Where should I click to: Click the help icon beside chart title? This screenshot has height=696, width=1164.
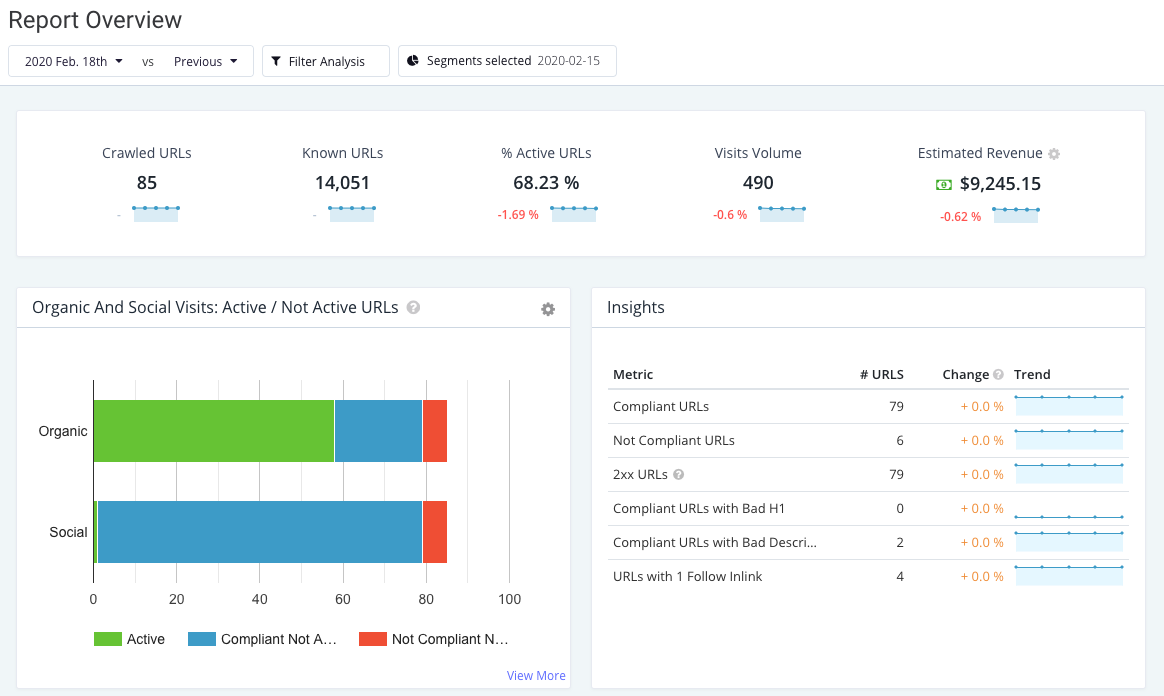[413, 307]
